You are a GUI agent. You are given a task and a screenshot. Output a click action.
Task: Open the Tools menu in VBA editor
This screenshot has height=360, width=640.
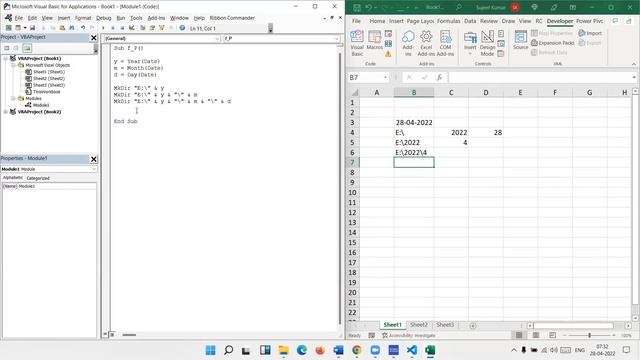136,18
